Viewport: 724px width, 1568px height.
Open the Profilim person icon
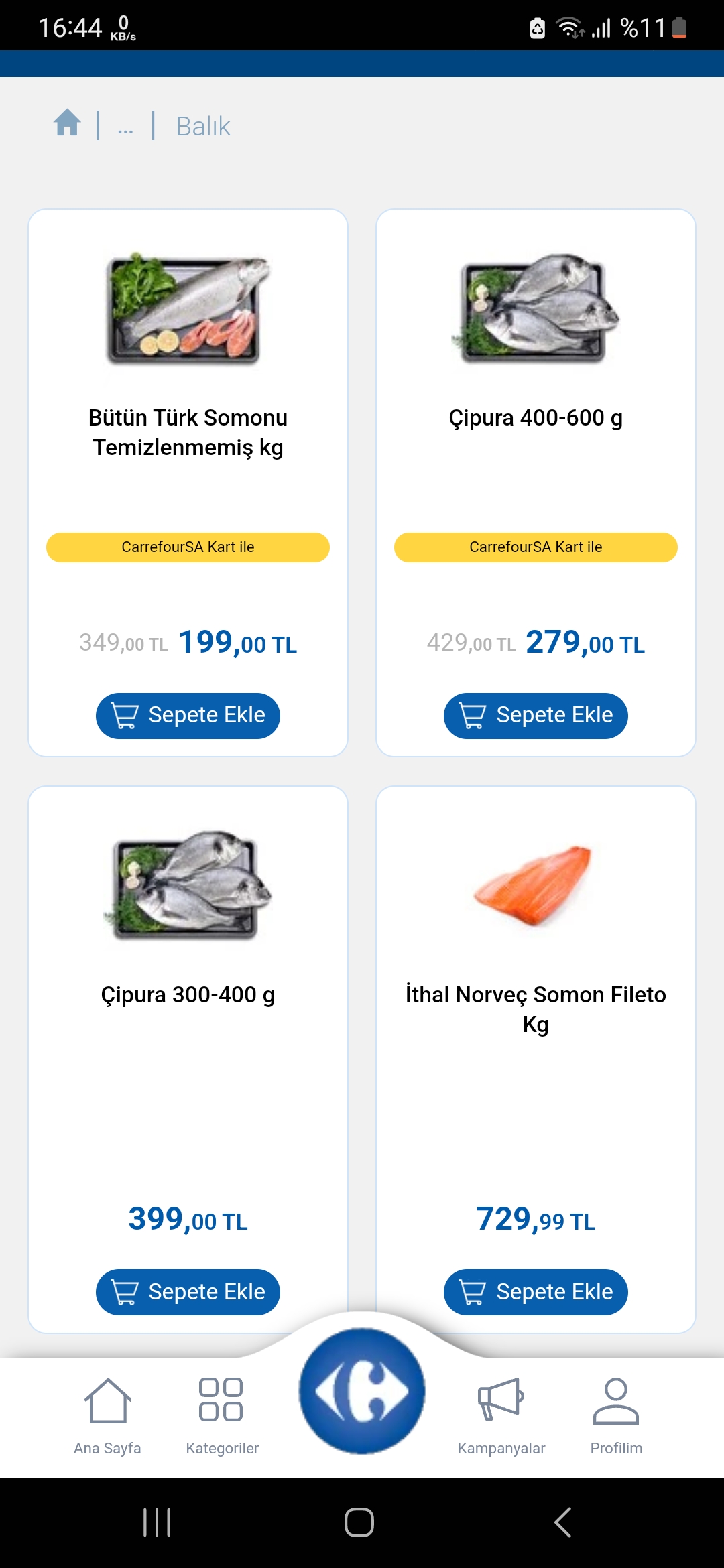(x=616, y=1415)
